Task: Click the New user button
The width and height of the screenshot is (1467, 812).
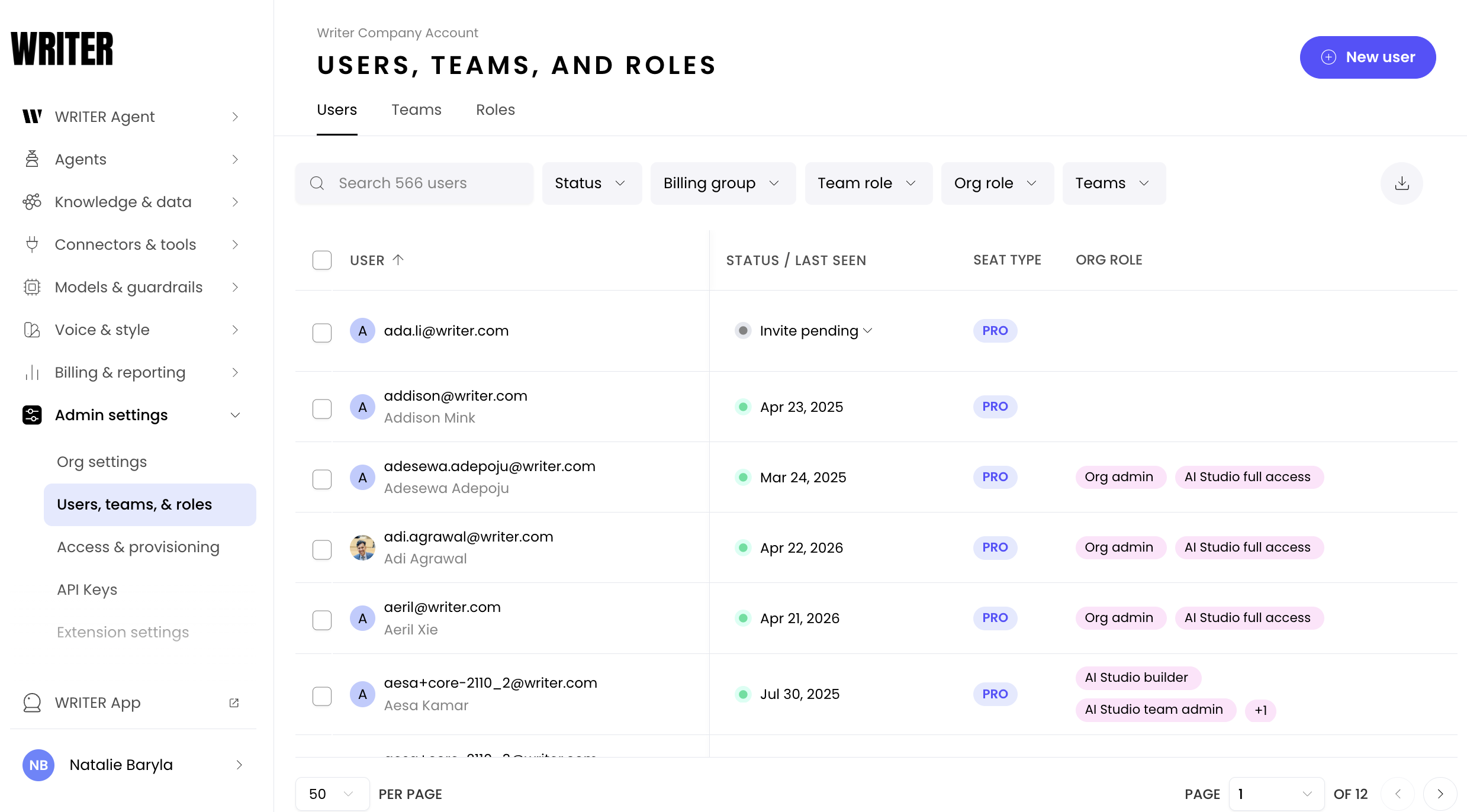Action: point(1368,57)
